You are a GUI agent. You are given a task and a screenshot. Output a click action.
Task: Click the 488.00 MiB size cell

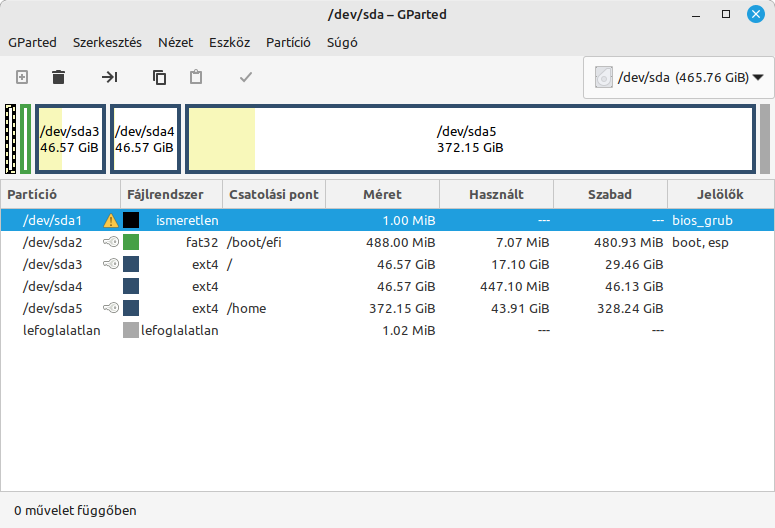[401, 242]
